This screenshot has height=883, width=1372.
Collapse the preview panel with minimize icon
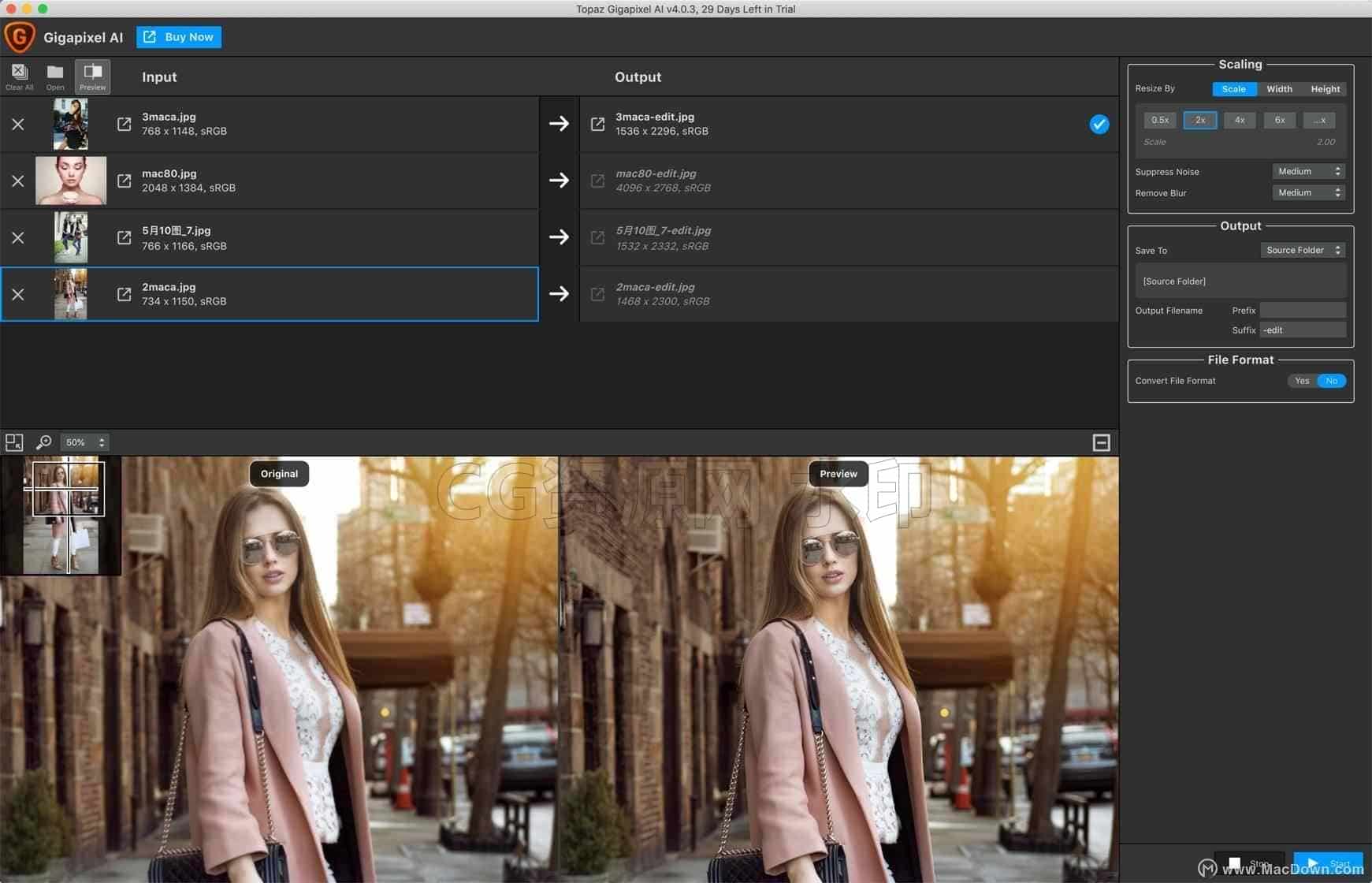point(1102,442)
